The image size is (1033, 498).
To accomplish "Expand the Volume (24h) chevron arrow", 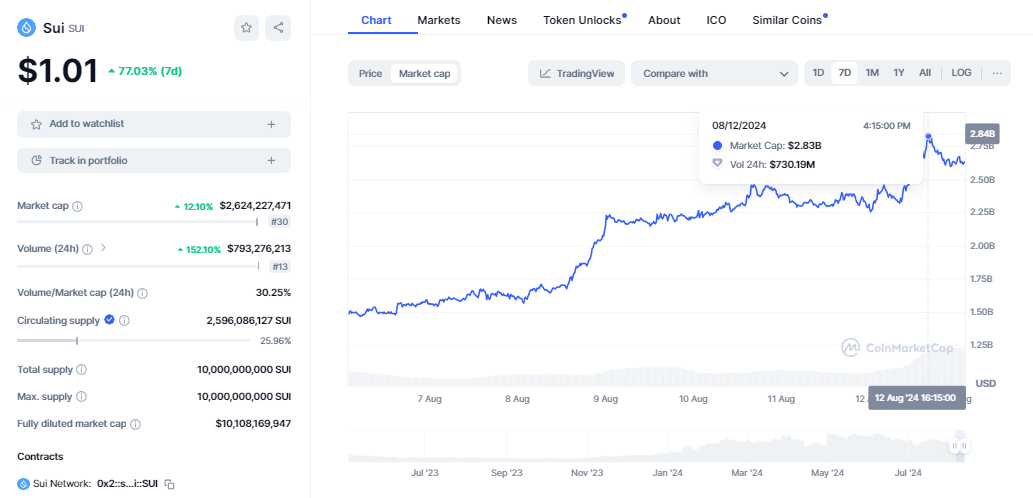I will tap(103, 248).
